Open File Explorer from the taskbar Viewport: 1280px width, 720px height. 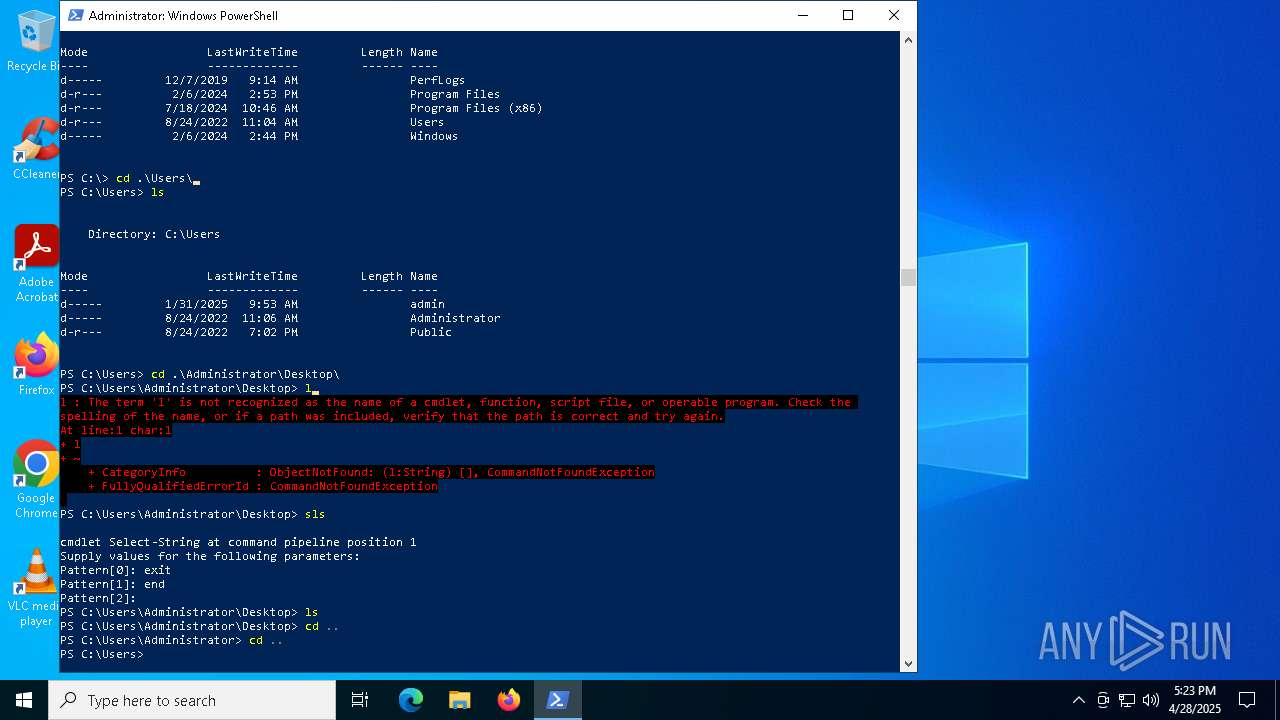[459, 700]
